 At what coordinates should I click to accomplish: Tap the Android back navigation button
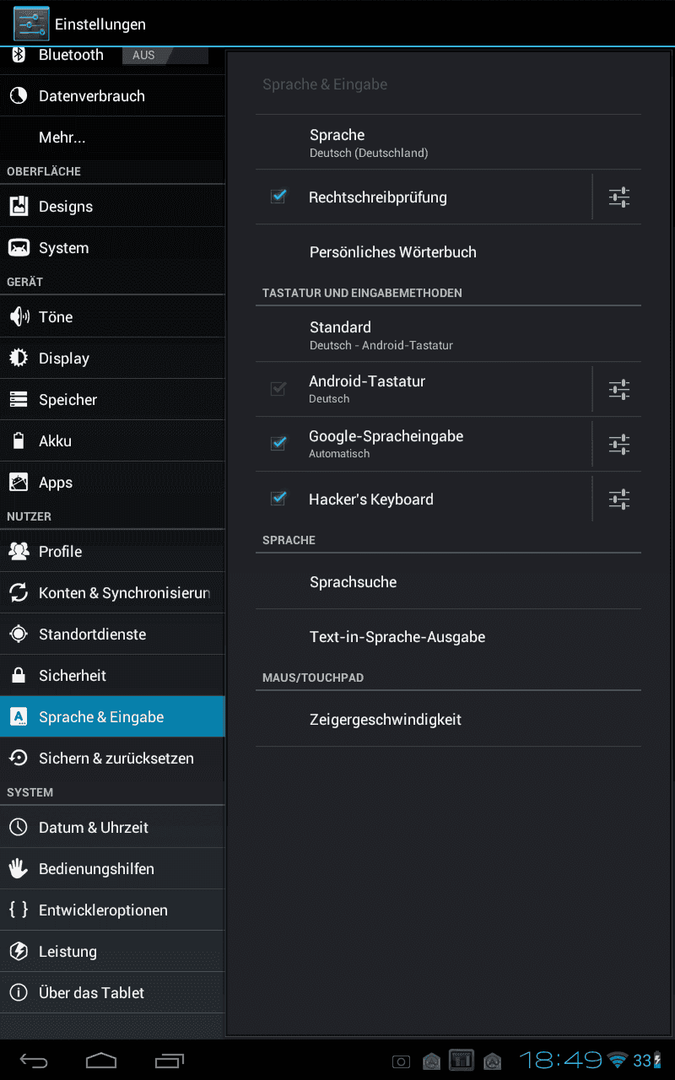[33, 1060]
